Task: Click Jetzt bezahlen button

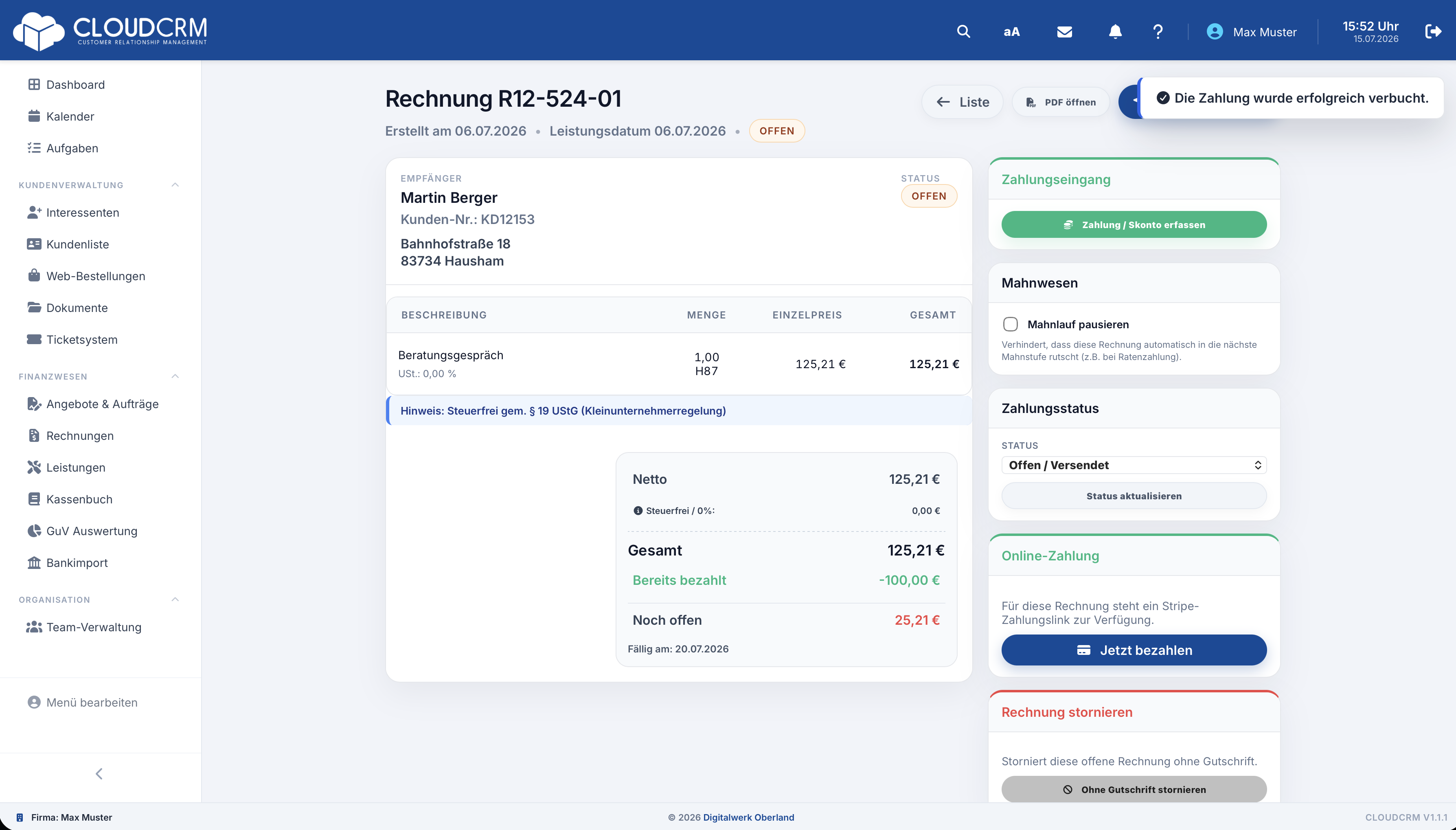Action: click(1134, 650)
